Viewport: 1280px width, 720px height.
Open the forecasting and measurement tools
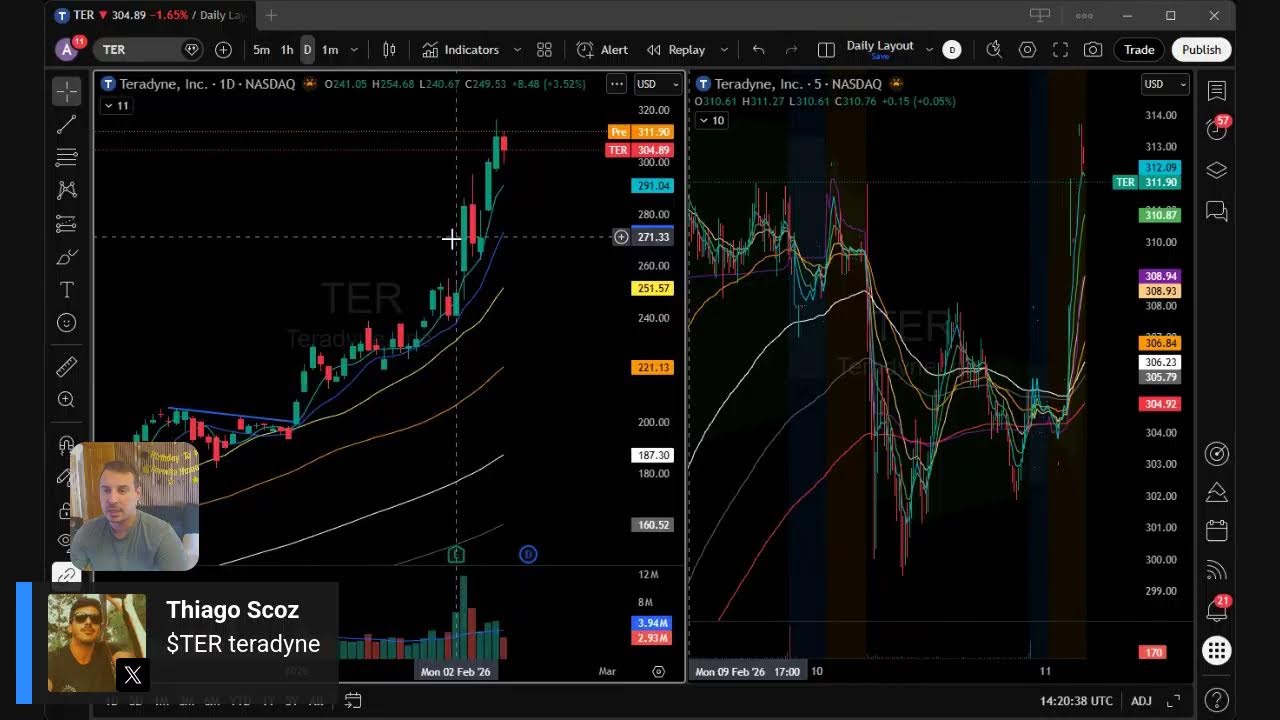67,223
